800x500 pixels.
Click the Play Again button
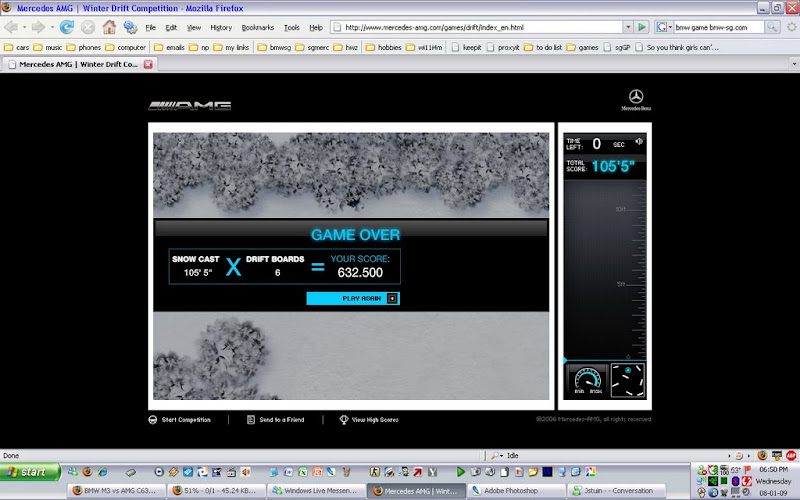[x=353, y=298]
